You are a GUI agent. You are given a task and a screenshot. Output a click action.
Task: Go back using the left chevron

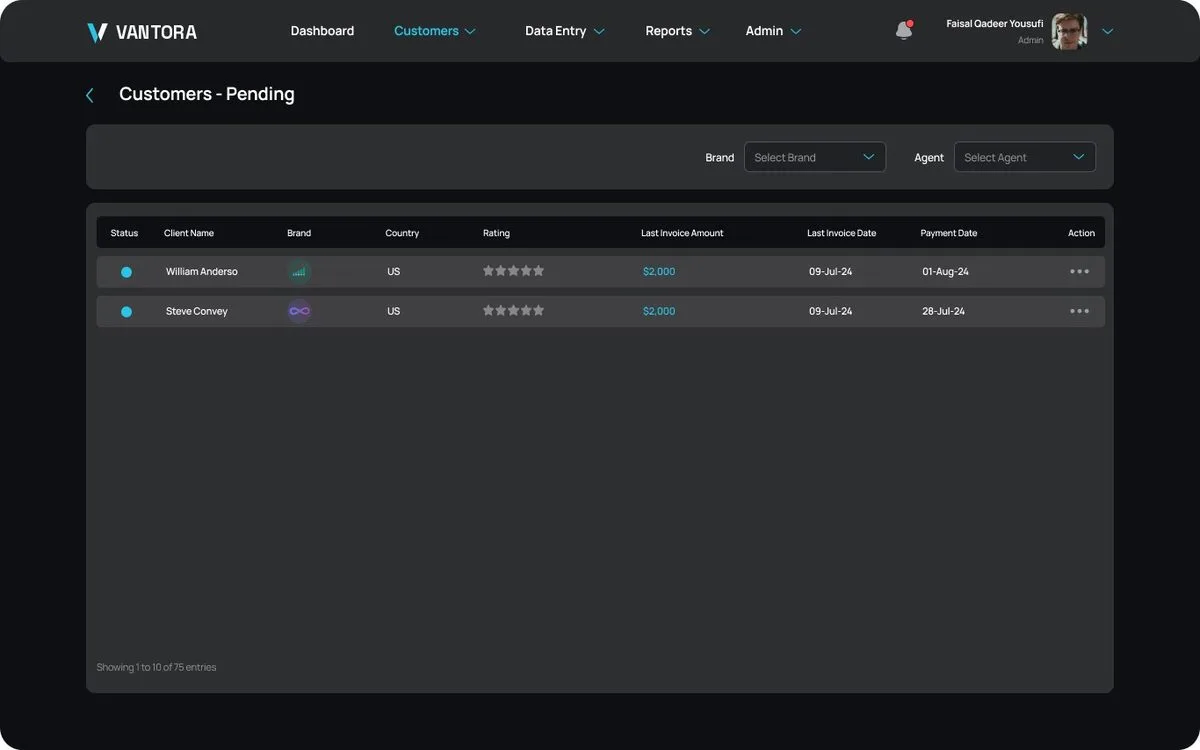(x=90, y=95)
